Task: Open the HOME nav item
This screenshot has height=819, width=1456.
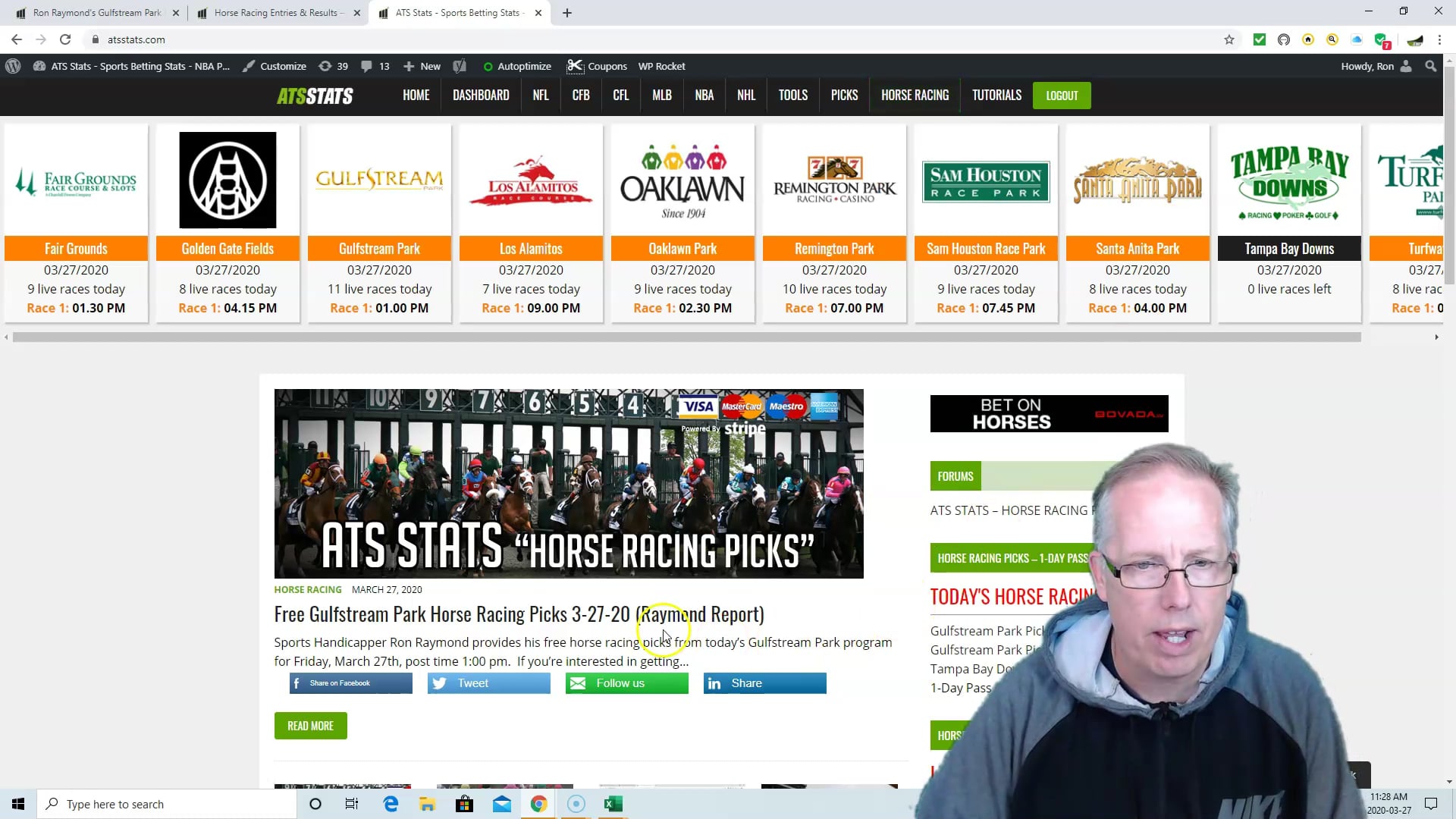Action: tap(416, 96)
